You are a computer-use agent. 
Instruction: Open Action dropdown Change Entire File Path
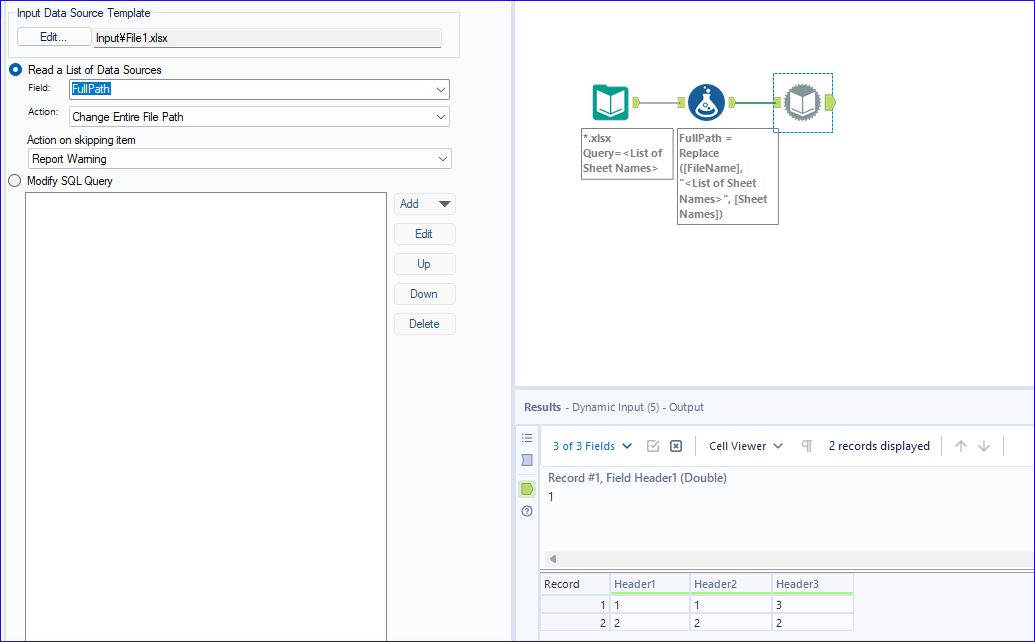(259, 117)
